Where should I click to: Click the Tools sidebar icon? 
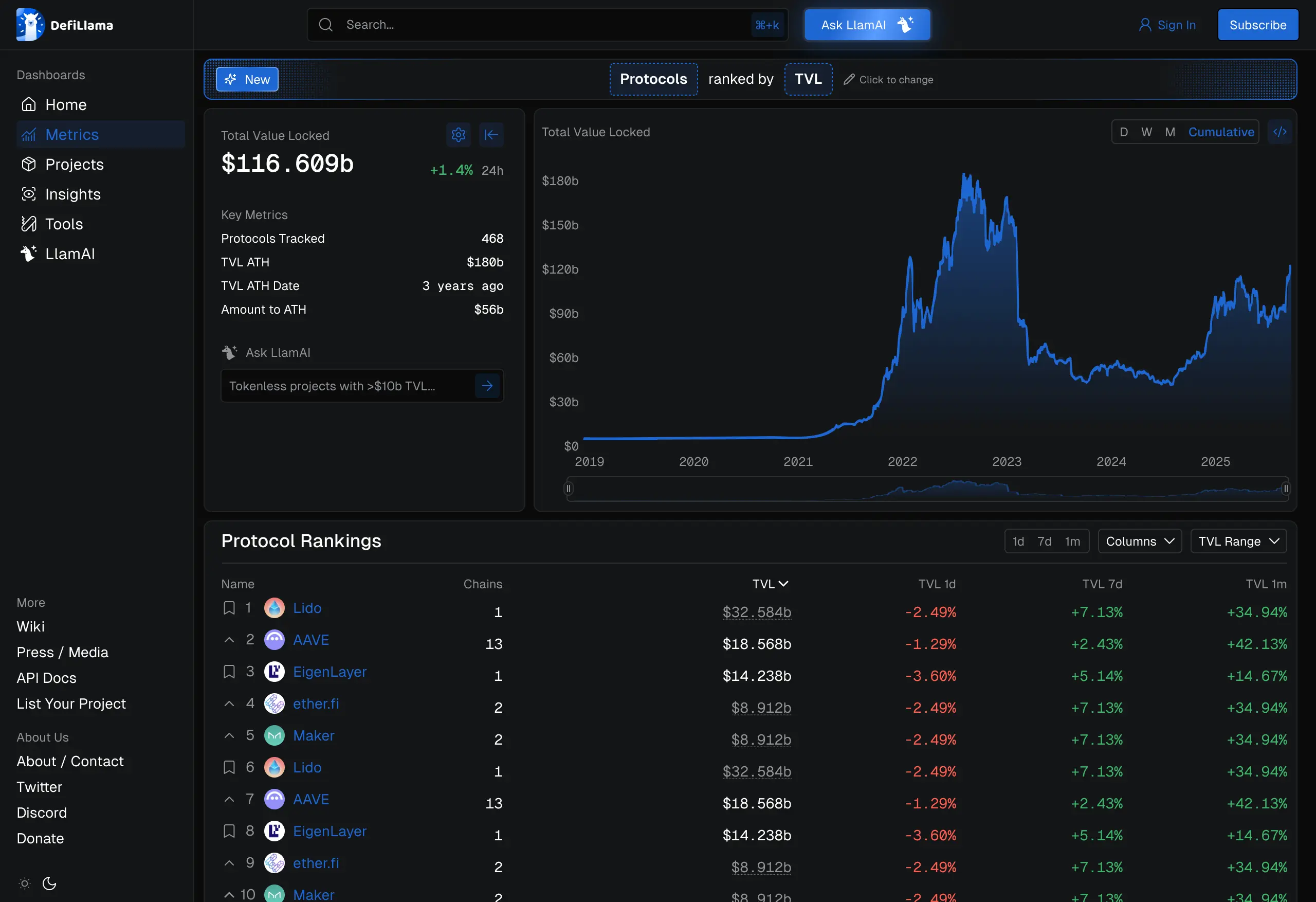coord(29,224)
